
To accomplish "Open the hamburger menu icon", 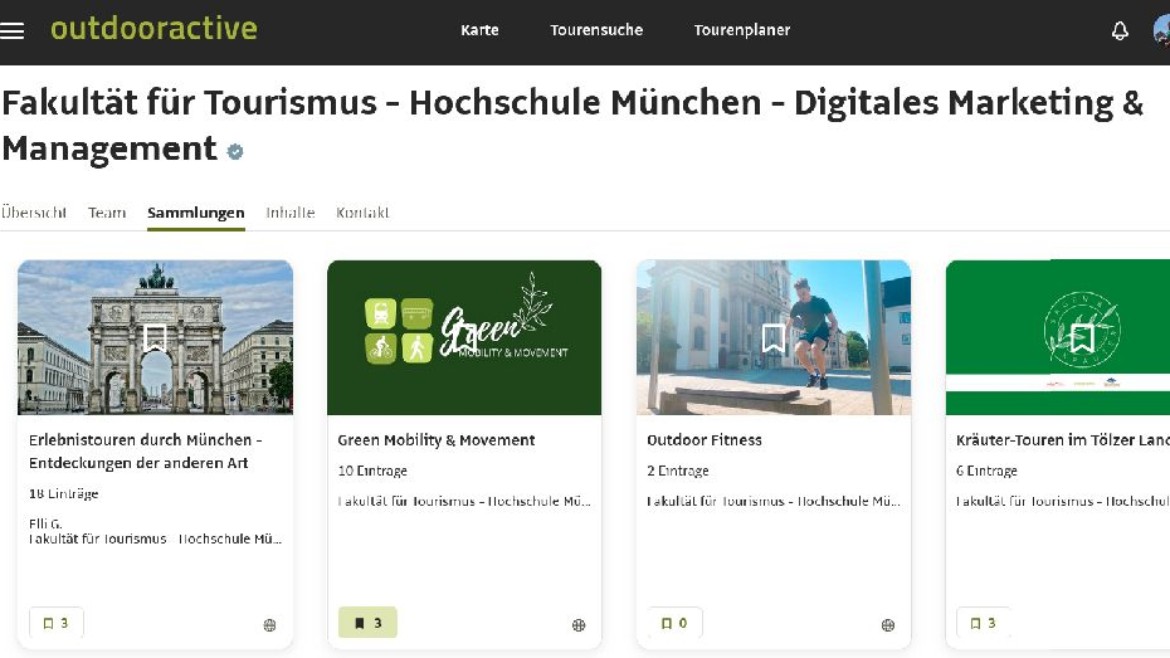I will 12,31.
